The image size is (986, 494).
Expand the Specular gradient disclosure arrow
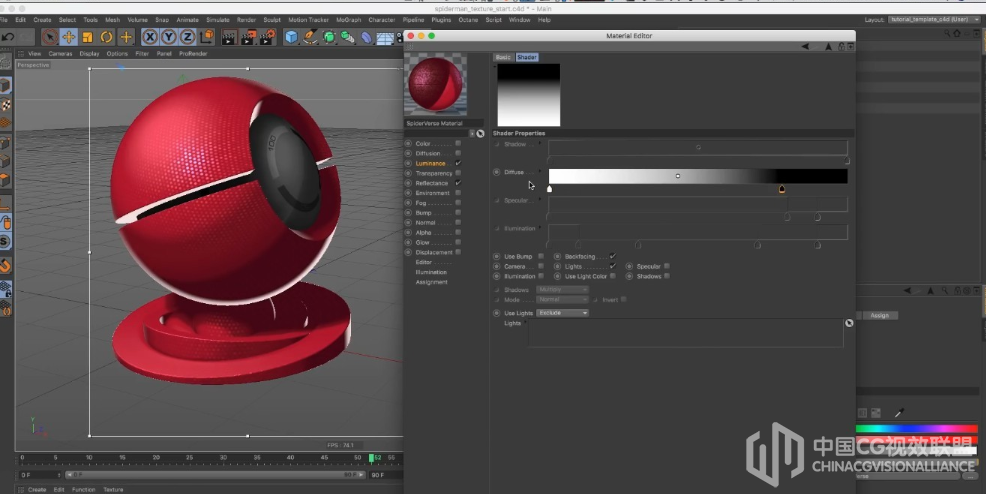[540, 199]
